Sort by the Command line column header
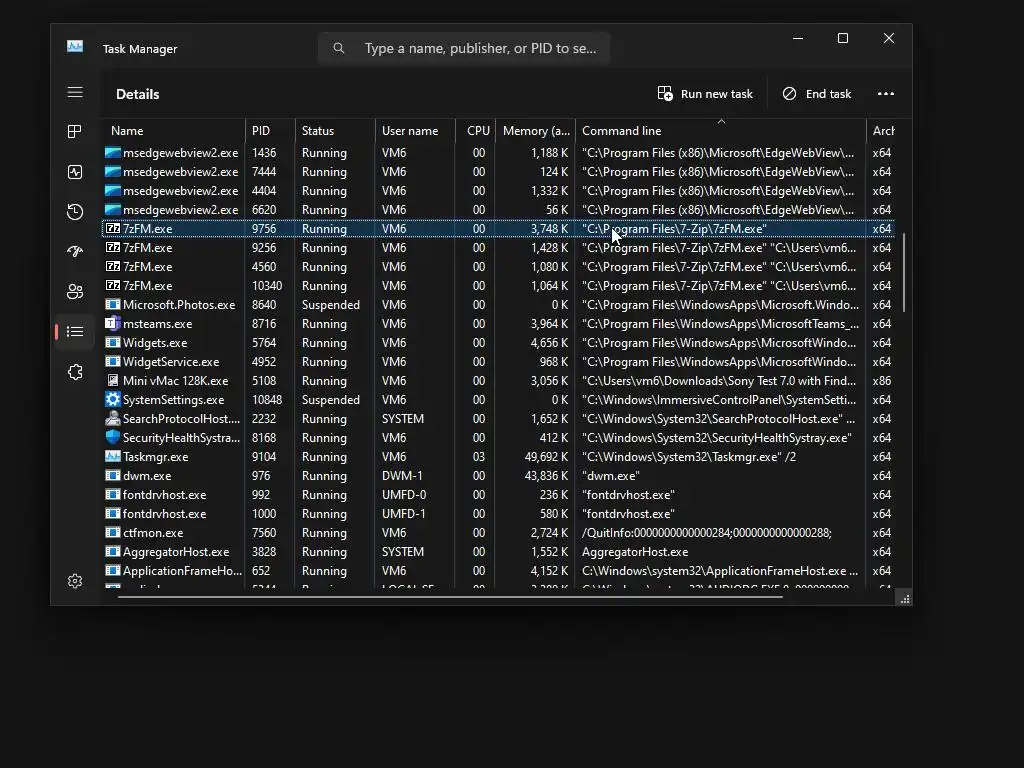Viewport: 1024px width, 768px height. pyautogui.click(x=720, y=131)
